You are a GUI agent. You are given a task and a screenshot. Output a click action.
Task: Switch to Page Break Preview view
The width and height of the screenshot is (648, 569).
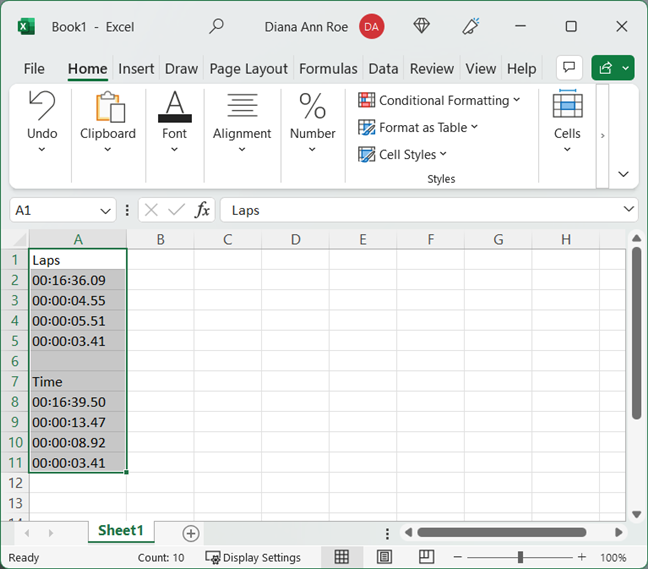426,557
